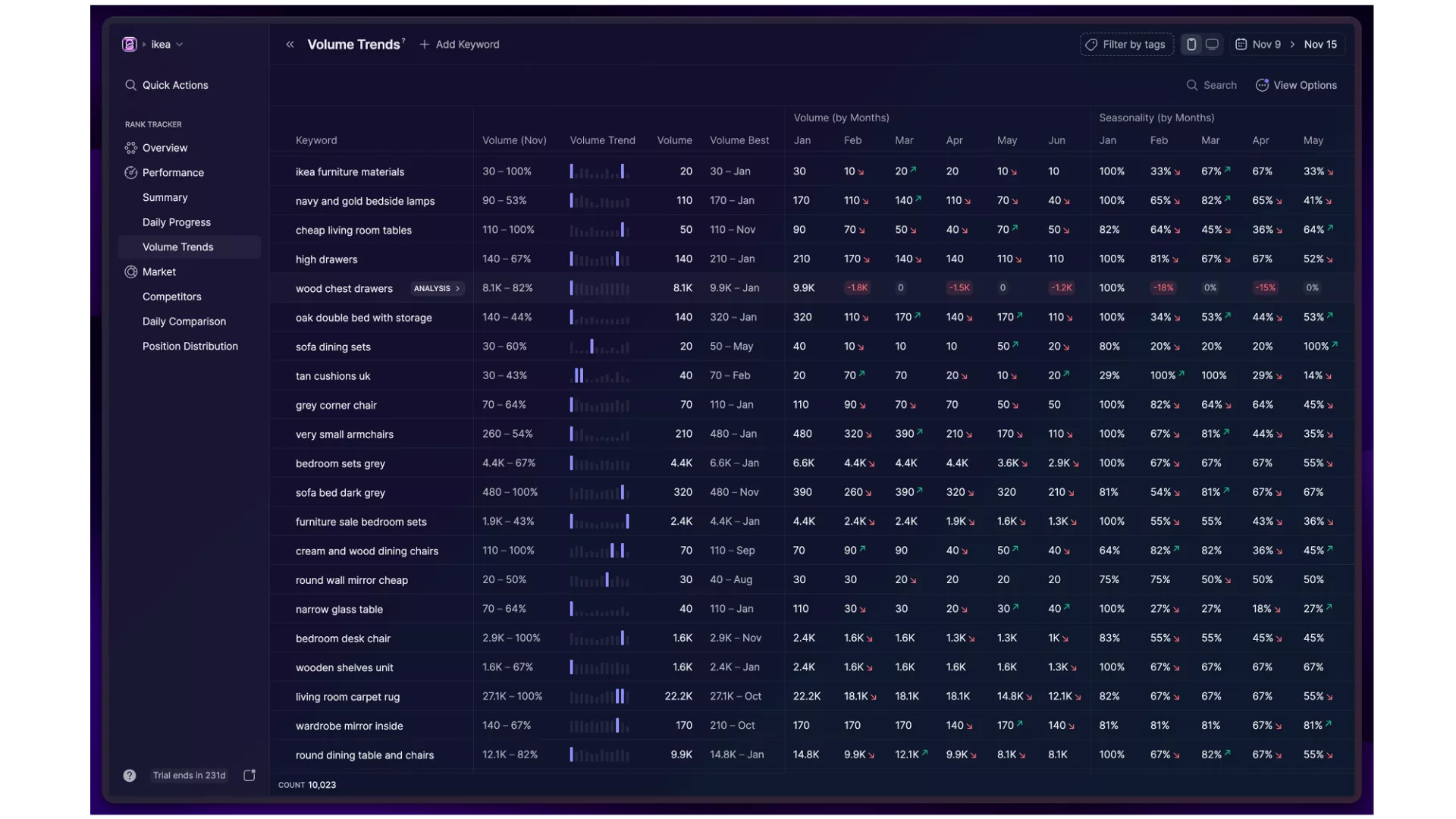Screen dimensions: 1456x819
Task: Click the View Options icon
Action: [1262, 85]
